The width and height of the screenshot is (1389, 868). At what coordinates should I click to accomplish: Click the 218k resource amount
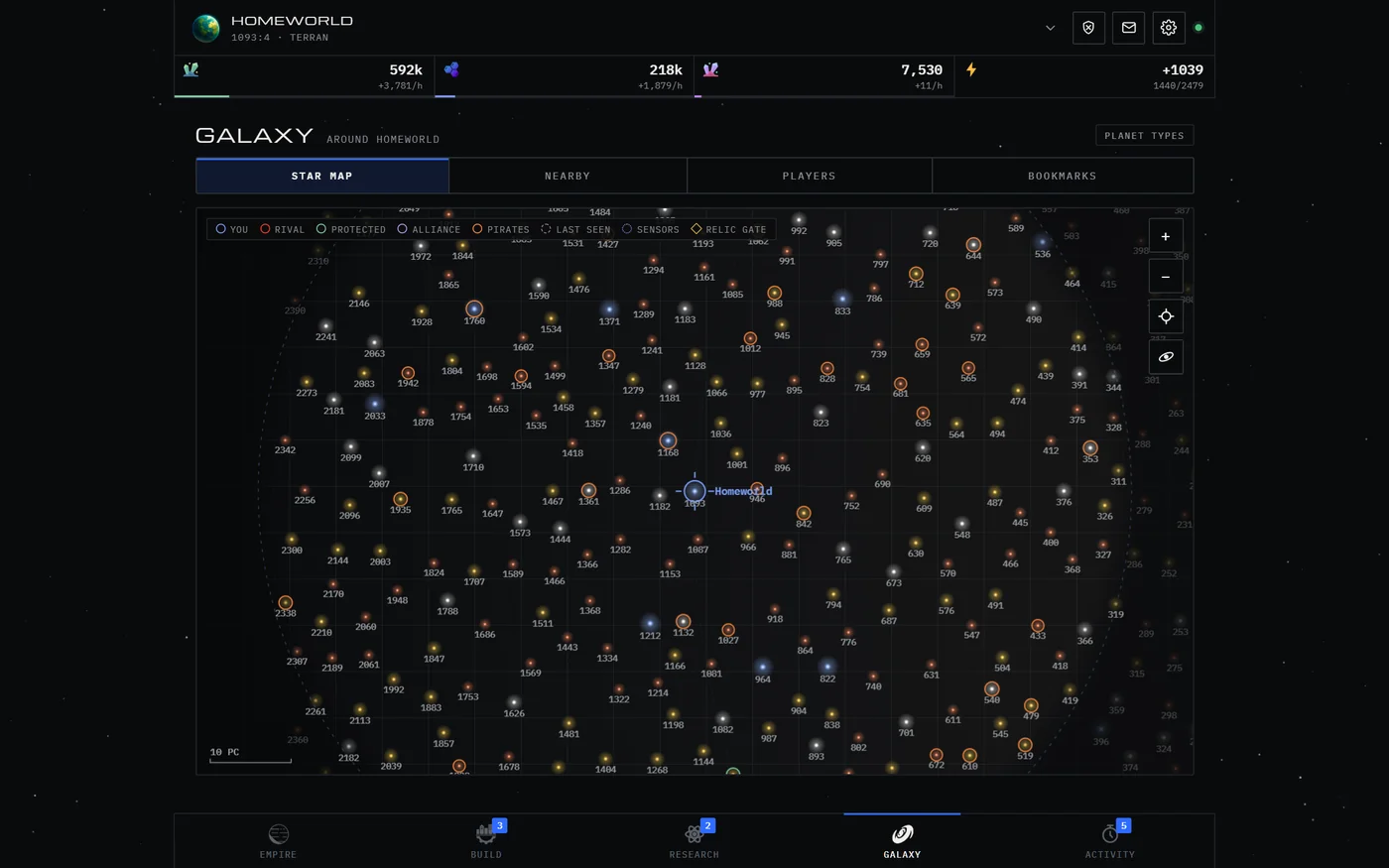tap(666, 69)
